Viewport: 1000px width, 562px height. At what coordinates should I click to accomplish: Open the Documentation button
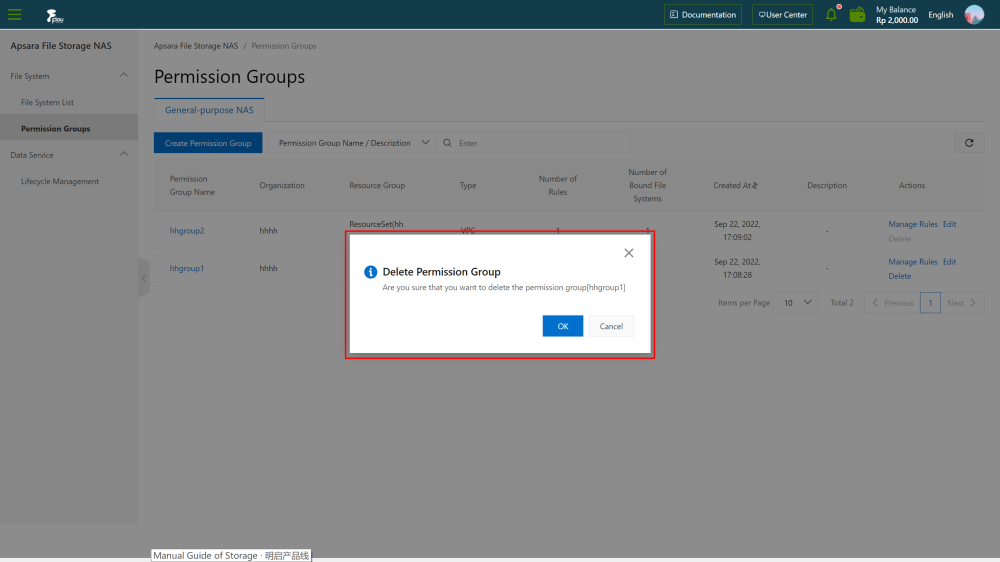click(703, 15)
